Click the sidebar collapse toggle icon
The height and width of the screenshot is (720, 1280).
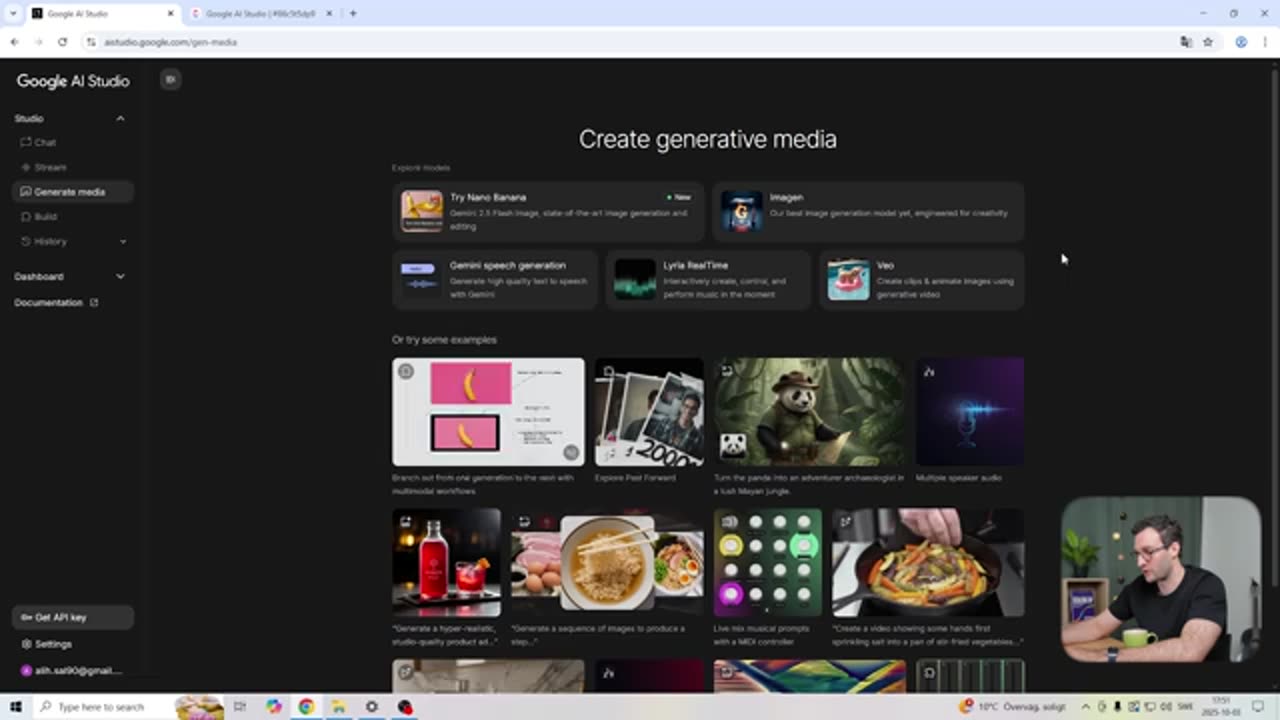tap(170, 80)
